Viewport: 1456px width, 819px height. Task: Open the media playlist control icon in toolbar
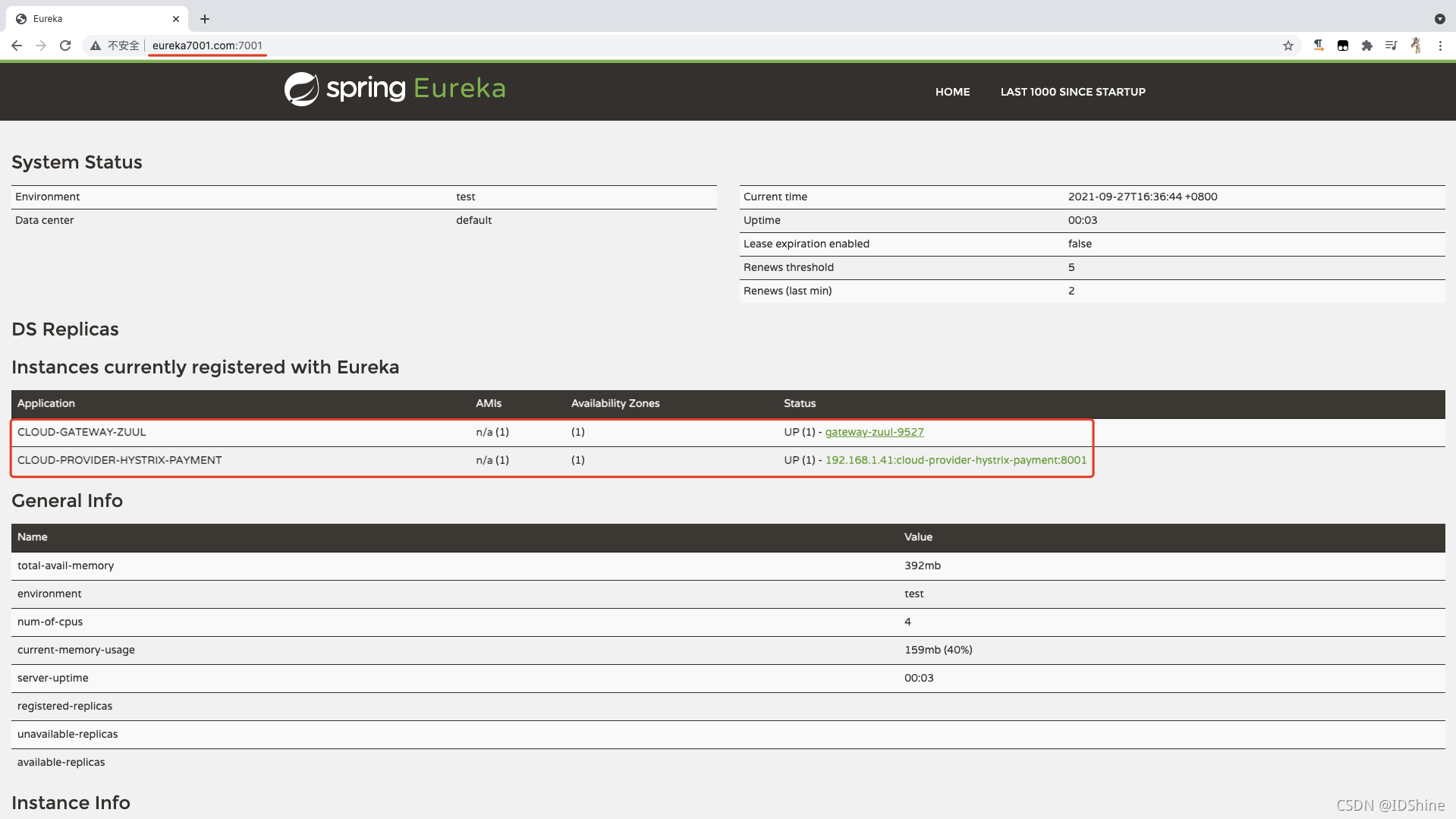[1392, 46]
